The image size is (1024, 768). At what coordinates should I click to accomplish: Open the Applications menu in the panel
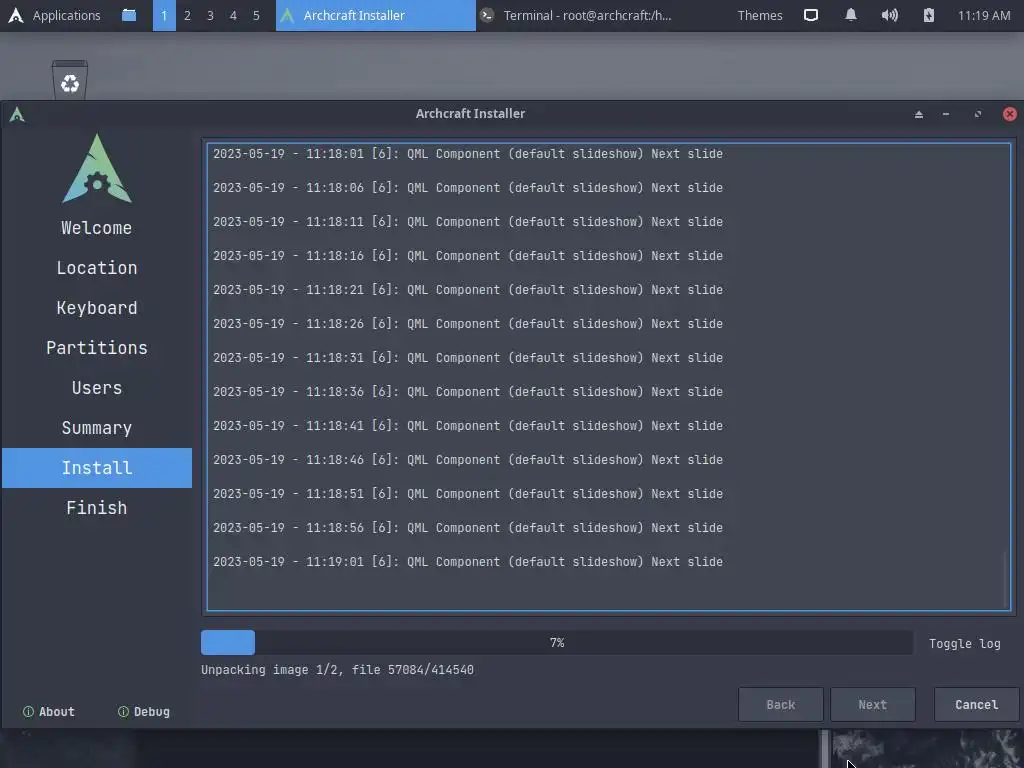click(67, 15)
